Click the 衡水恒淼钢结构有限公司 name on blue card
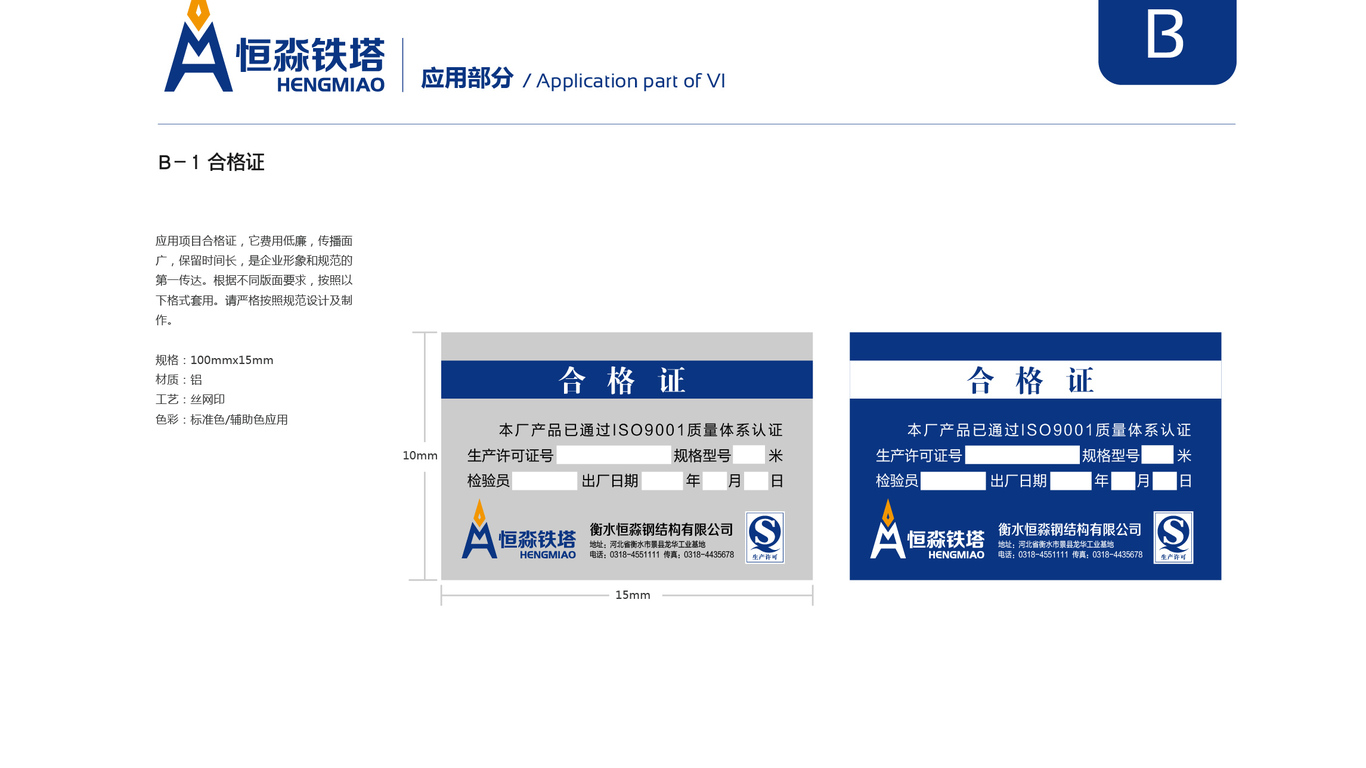 1070,529
